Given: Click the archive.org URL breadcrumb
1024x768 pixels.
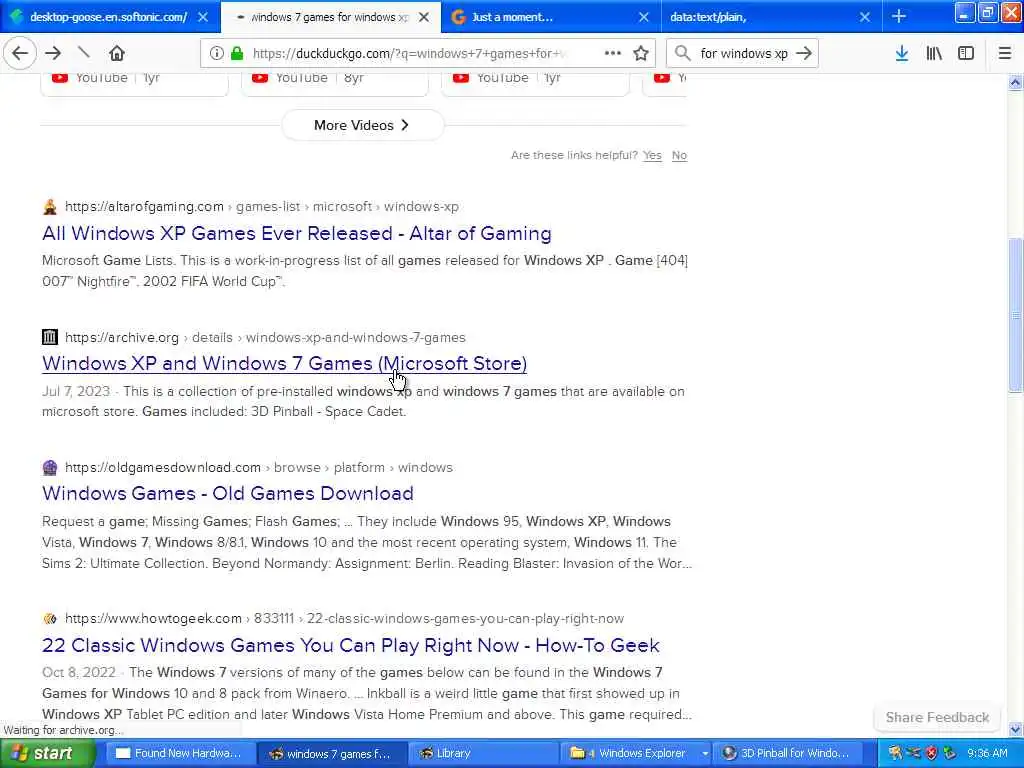Looking at the screenshot, I should point(265,338).
